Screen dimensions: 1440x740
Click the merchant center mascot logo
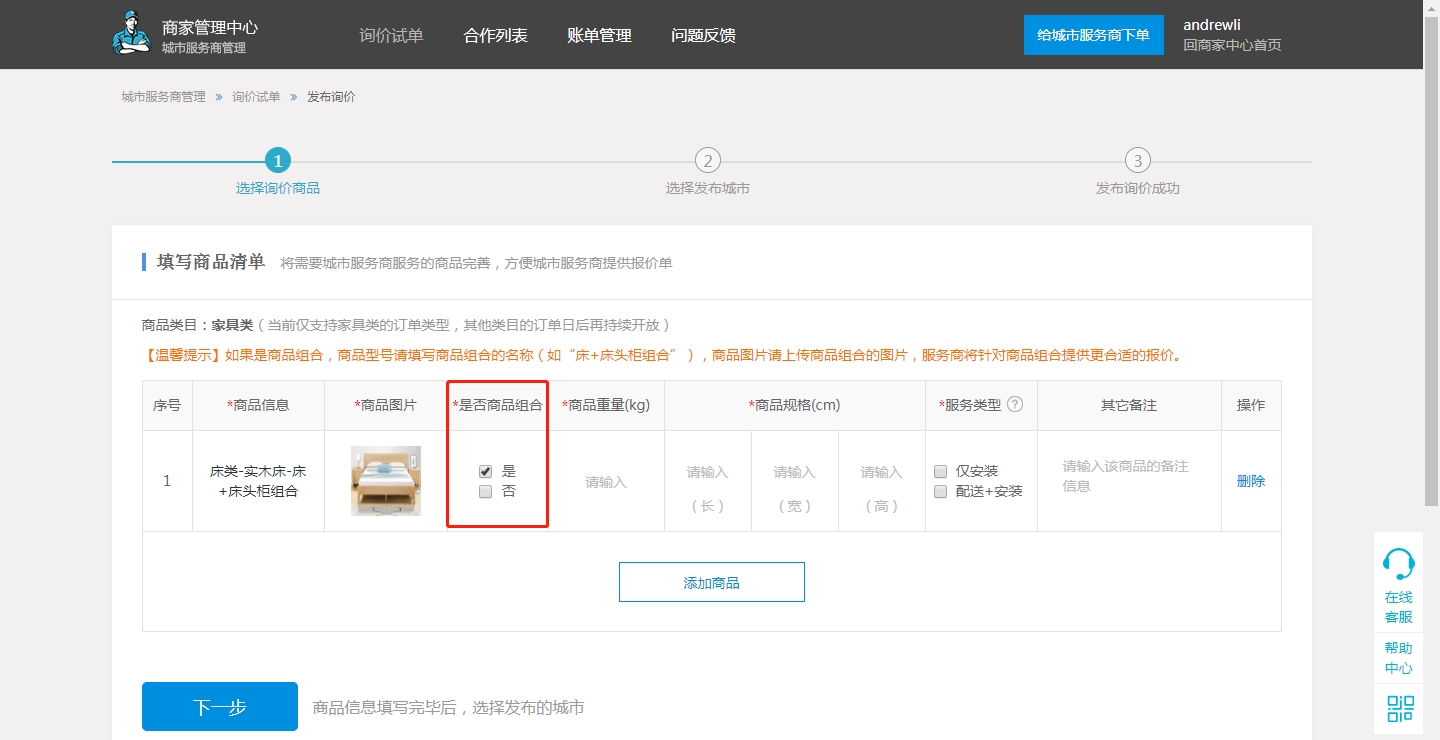coord(131,32)
